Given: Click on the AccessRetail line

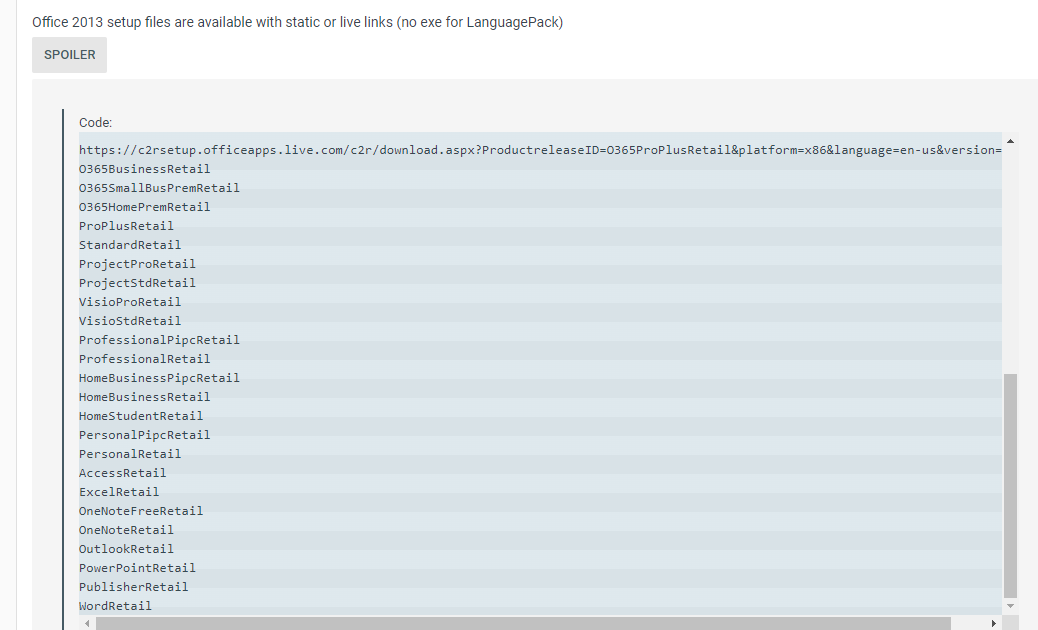Looking at the screenshot, I should (123, 473).
